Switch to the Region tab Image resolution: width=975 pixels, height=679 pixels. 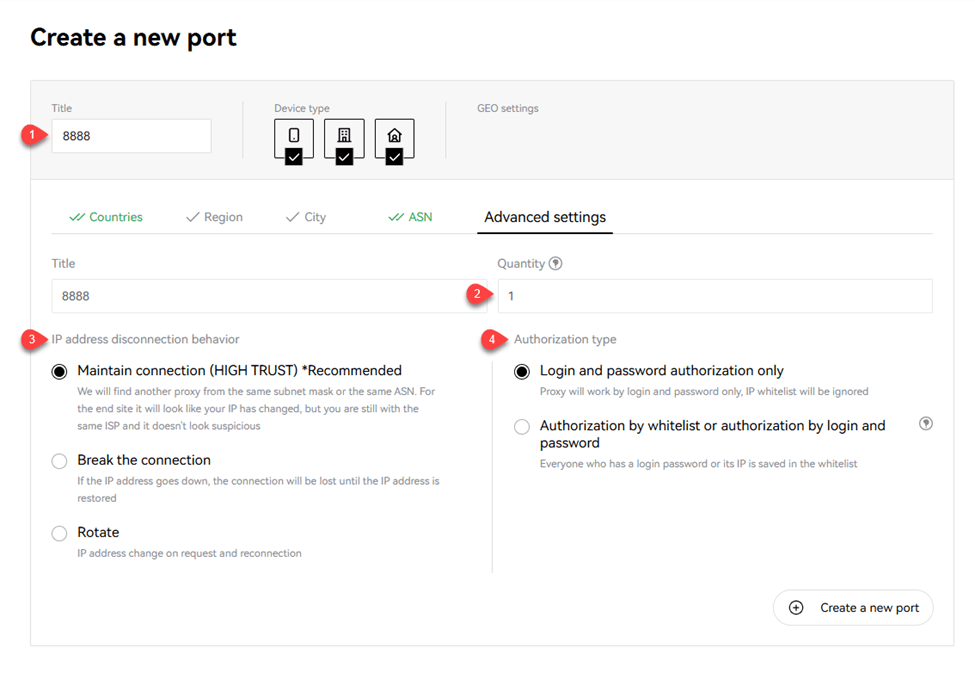pyautogui.click(x=214, y=217)
